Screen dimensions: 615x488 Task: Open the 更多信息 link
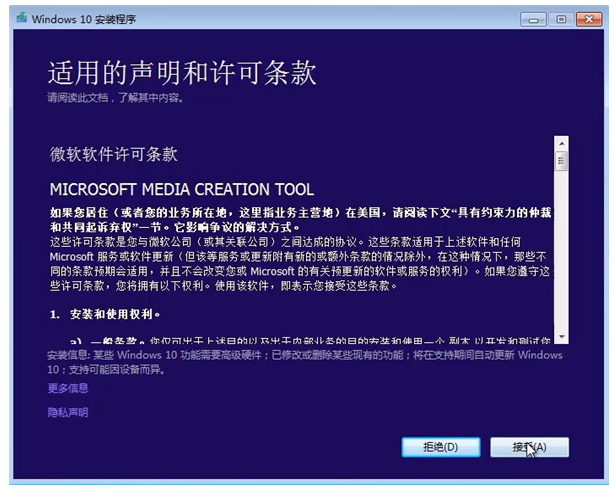pyautogui.click(x=68, y=388)
